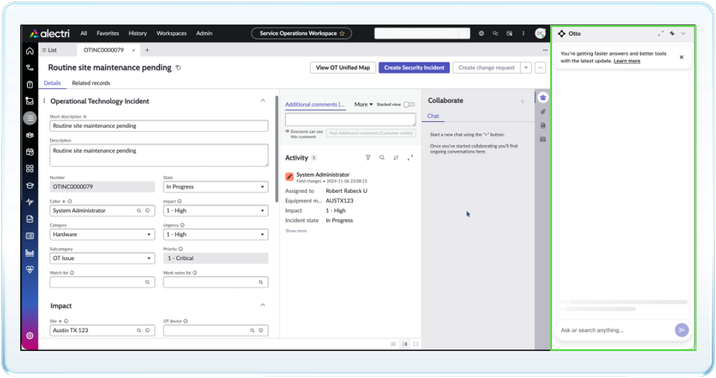Close the OTINC0000079 tab

point(133,50)
